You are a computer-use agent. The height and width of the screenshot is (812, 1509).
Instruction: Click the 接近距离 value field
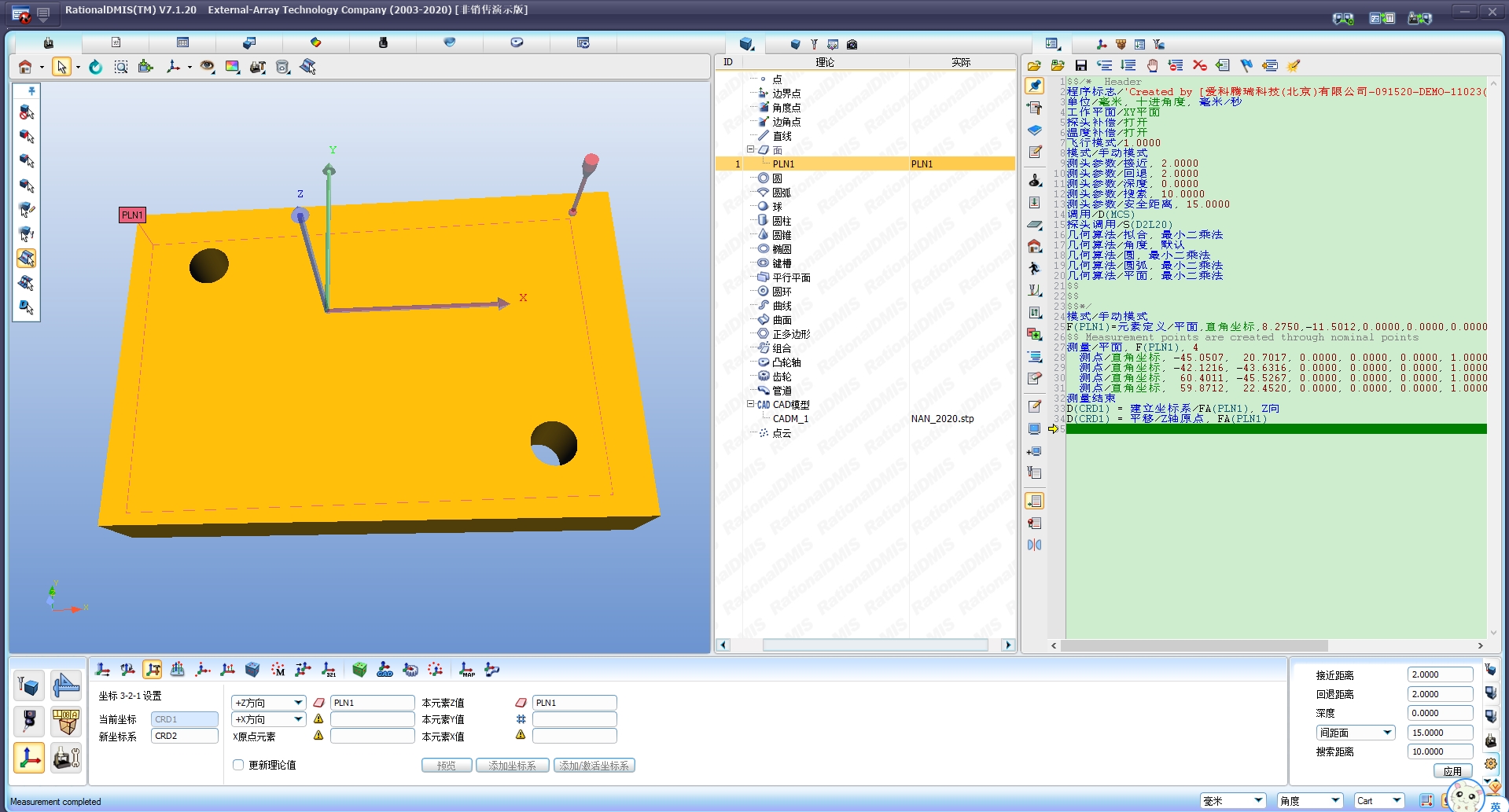[x=1440, y=674]
